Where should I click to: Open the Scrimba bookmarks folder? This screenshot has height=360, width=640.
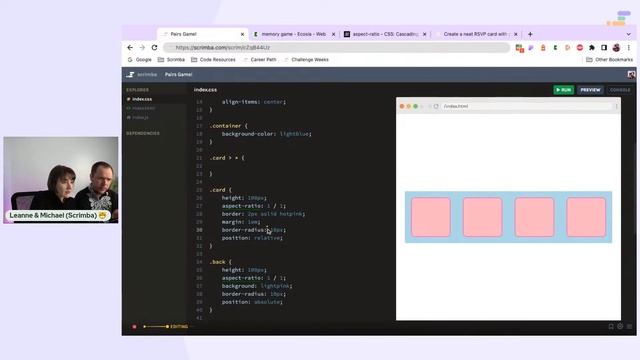coord(171,60)
